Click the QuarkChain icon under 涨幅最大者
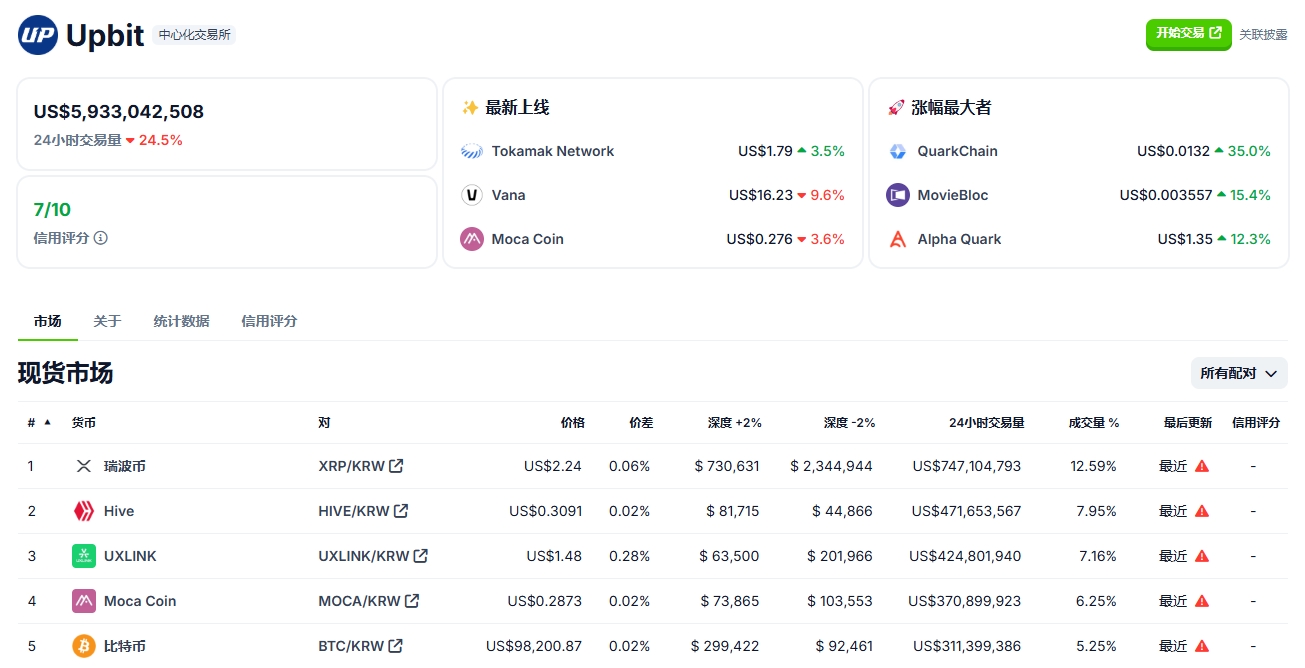The image size is (1305, 668). (x=899, y=151)
